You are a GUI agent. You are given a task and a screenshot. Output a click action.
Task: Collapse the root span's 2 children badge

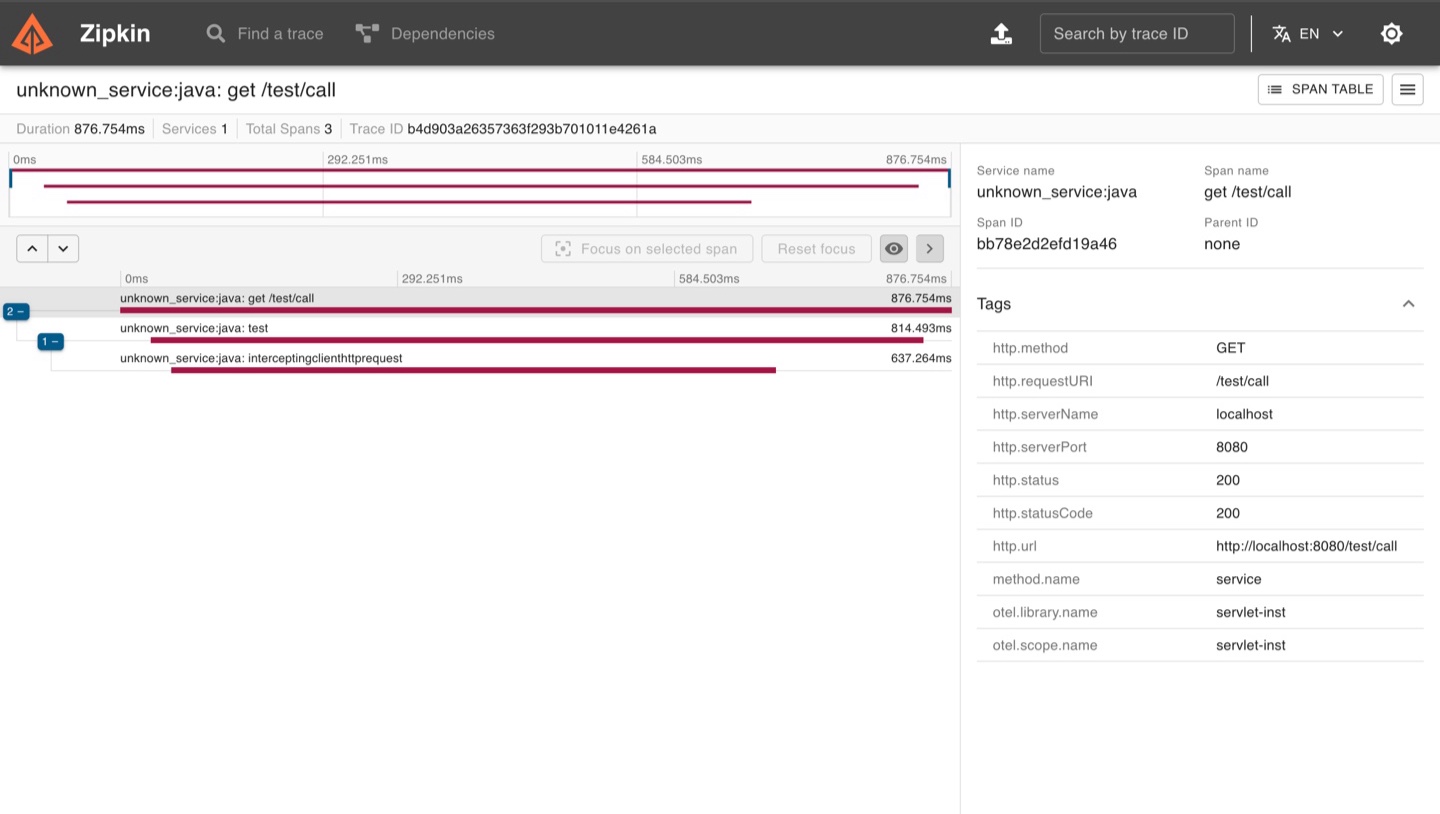click(x=16, y=312)
